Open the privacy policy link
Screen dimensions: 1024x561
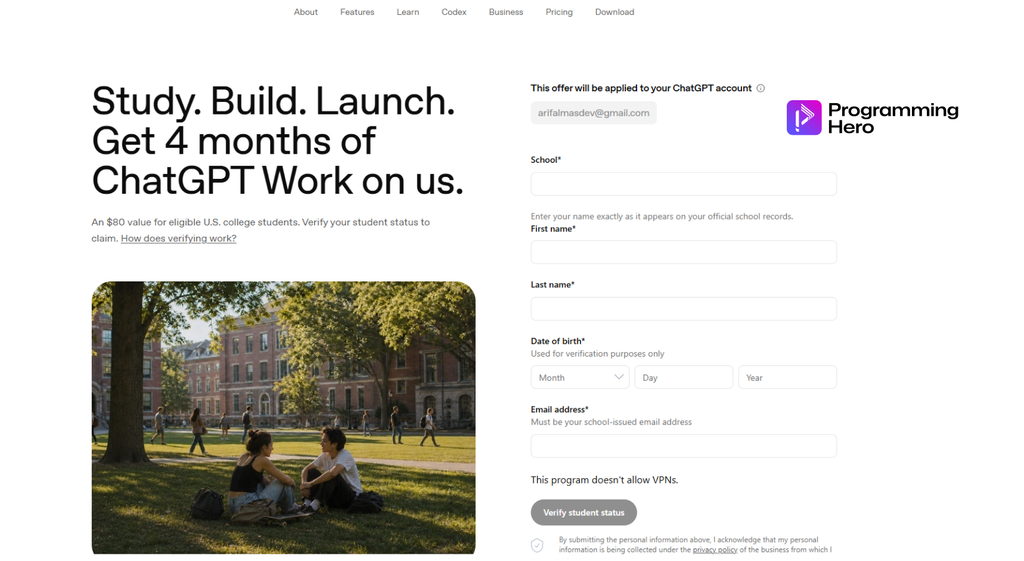(x=715, y=550)
